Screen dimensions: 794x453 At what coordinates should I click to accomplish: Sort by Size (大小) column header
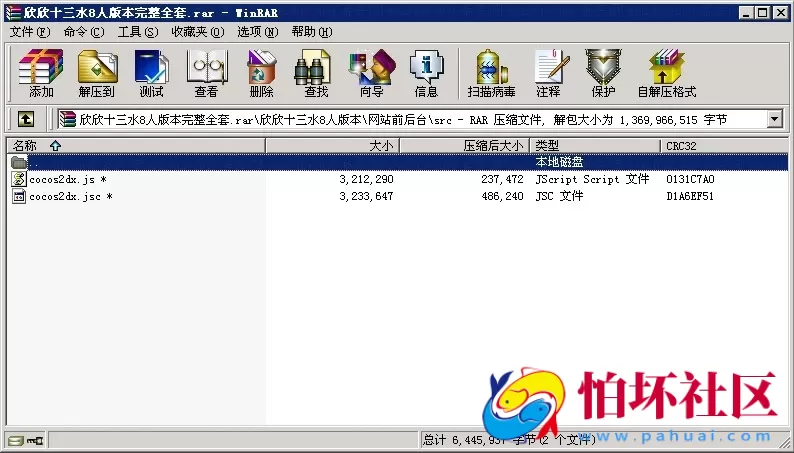(x=333, y=146)
